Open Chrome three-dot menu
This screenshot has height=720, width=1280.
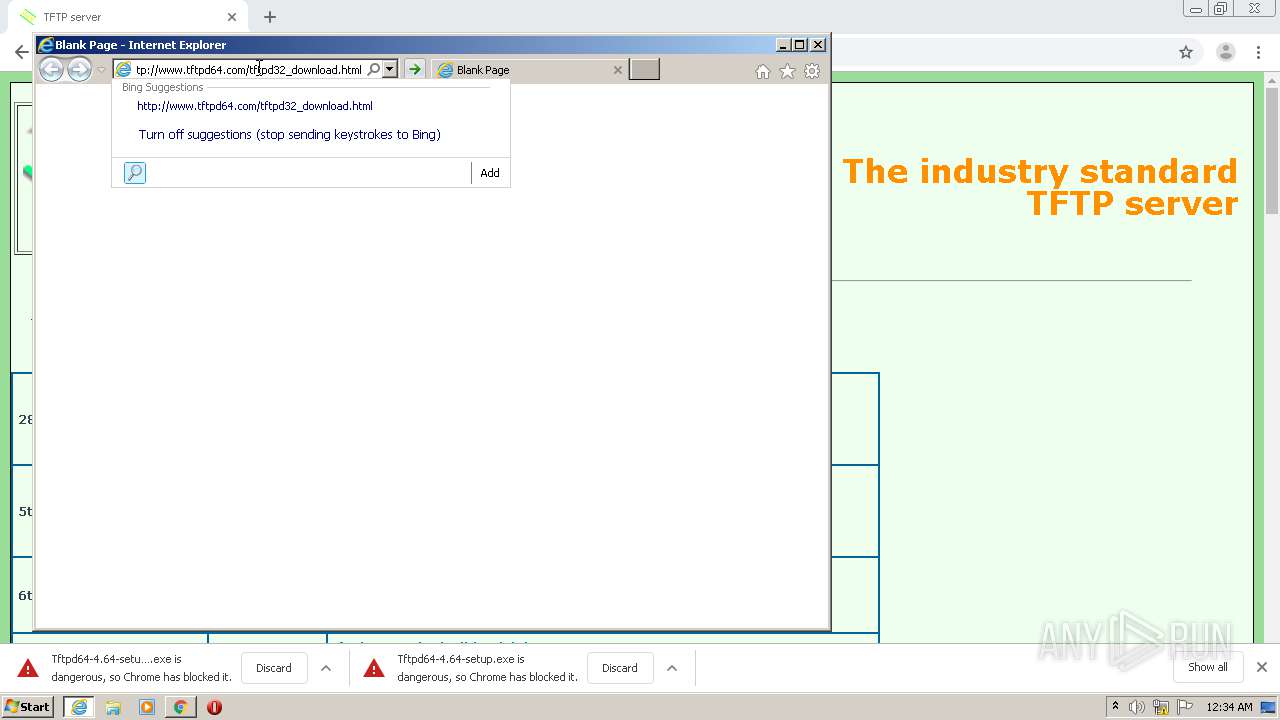tap(1259, 52)
